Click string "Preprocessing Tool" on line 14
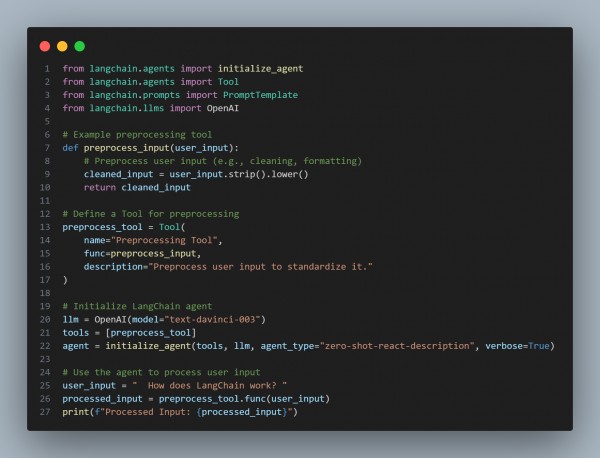 coord(164,240)
